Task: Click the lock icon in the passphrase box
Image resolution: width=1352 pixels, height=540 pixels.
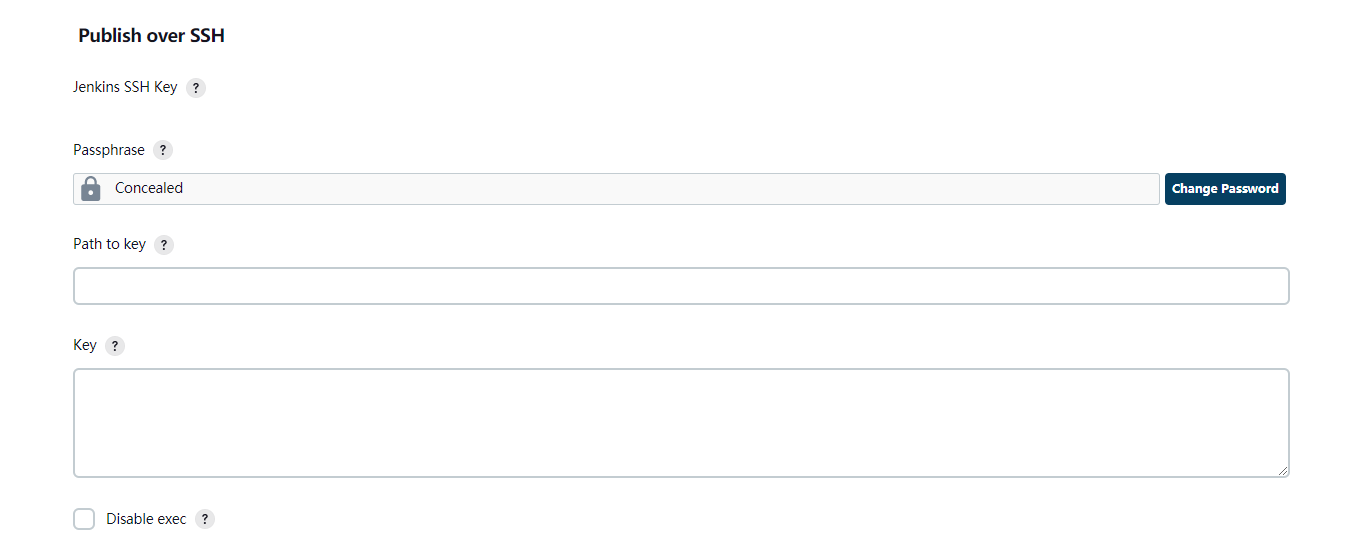Action: point(91,189)
